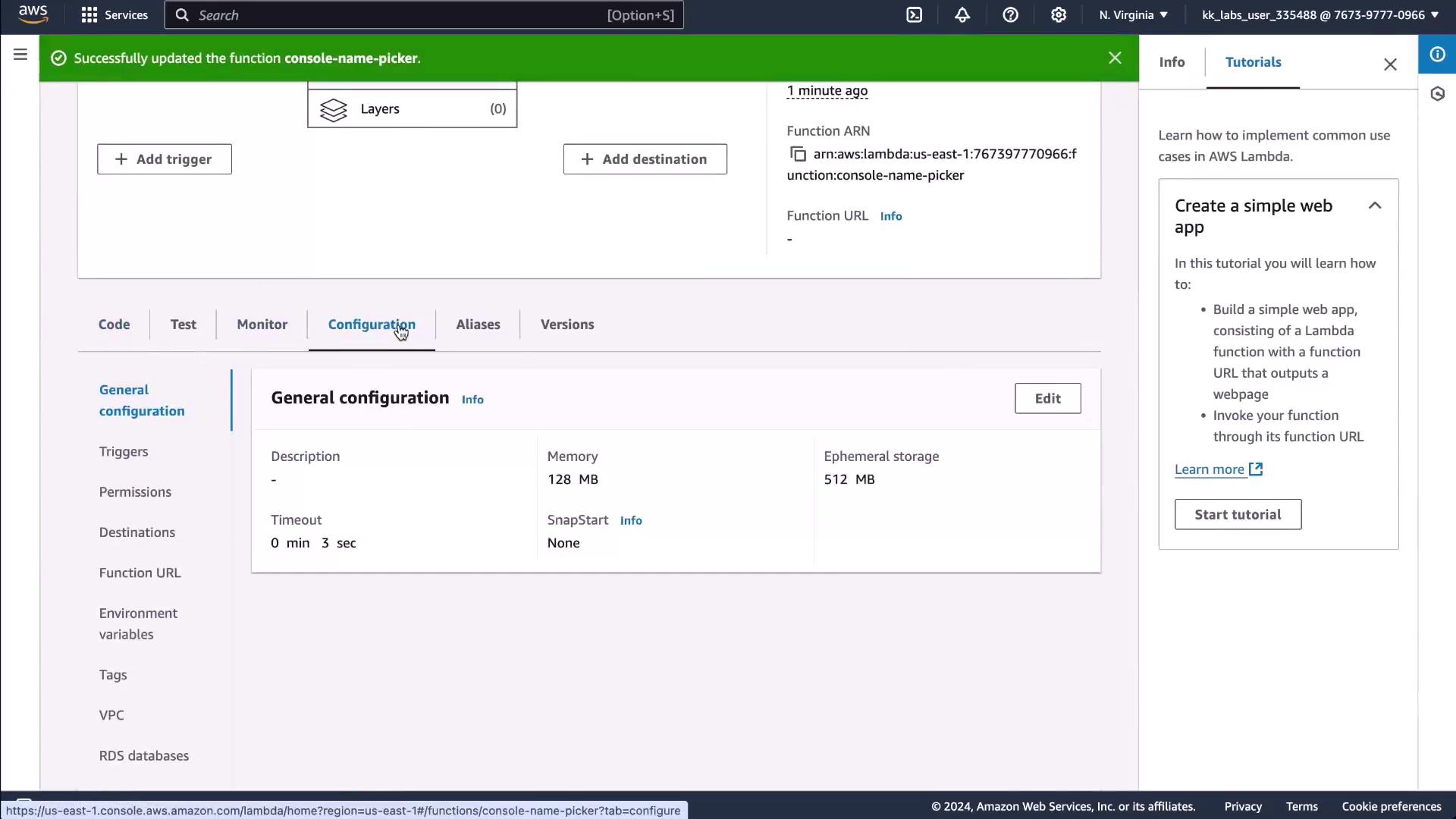Click the Start tutorial button
Viewport: 1456px width, 819px height.
coord(1238,514)
